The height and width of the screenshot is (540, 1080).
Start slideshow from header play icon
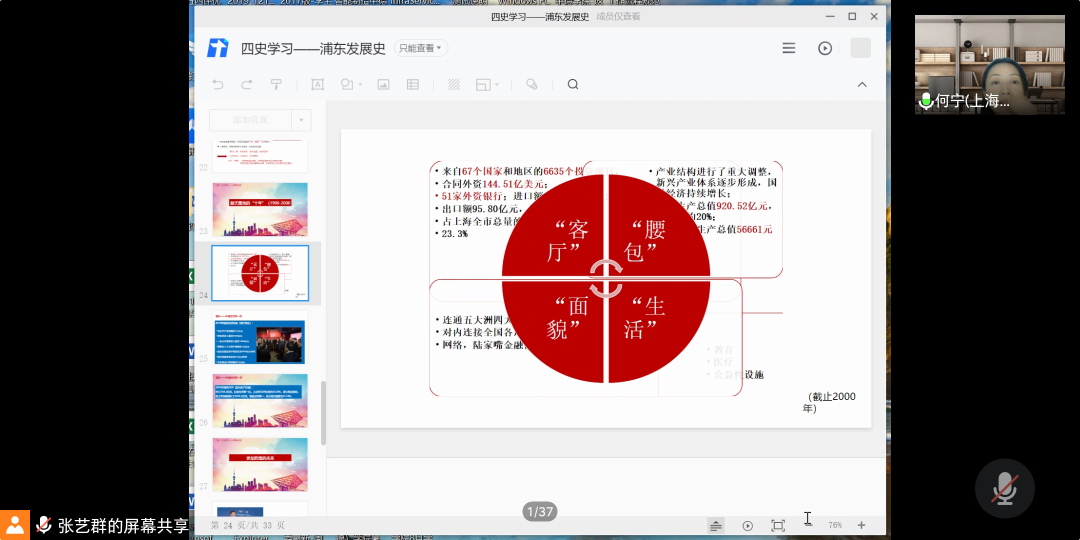(825, 48)
